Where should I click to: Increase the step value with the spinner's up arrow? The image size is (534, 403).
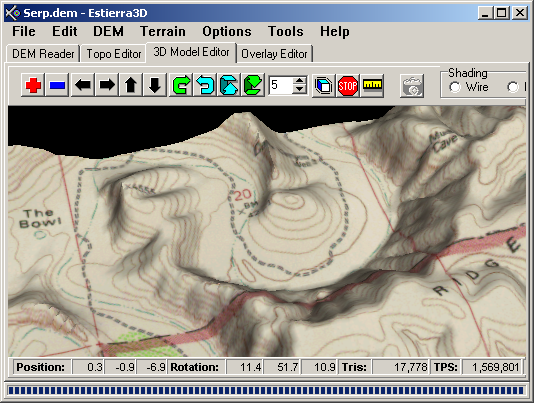[x=299, y=81]
